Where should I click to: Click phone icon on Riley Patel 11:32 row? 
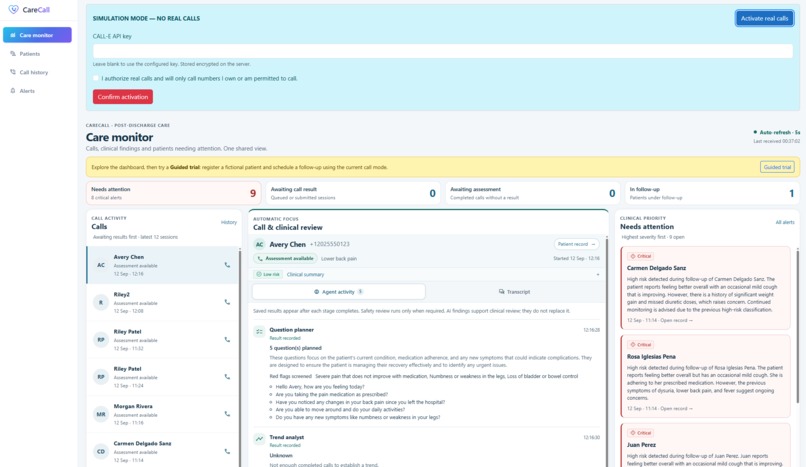pos(227,340)
